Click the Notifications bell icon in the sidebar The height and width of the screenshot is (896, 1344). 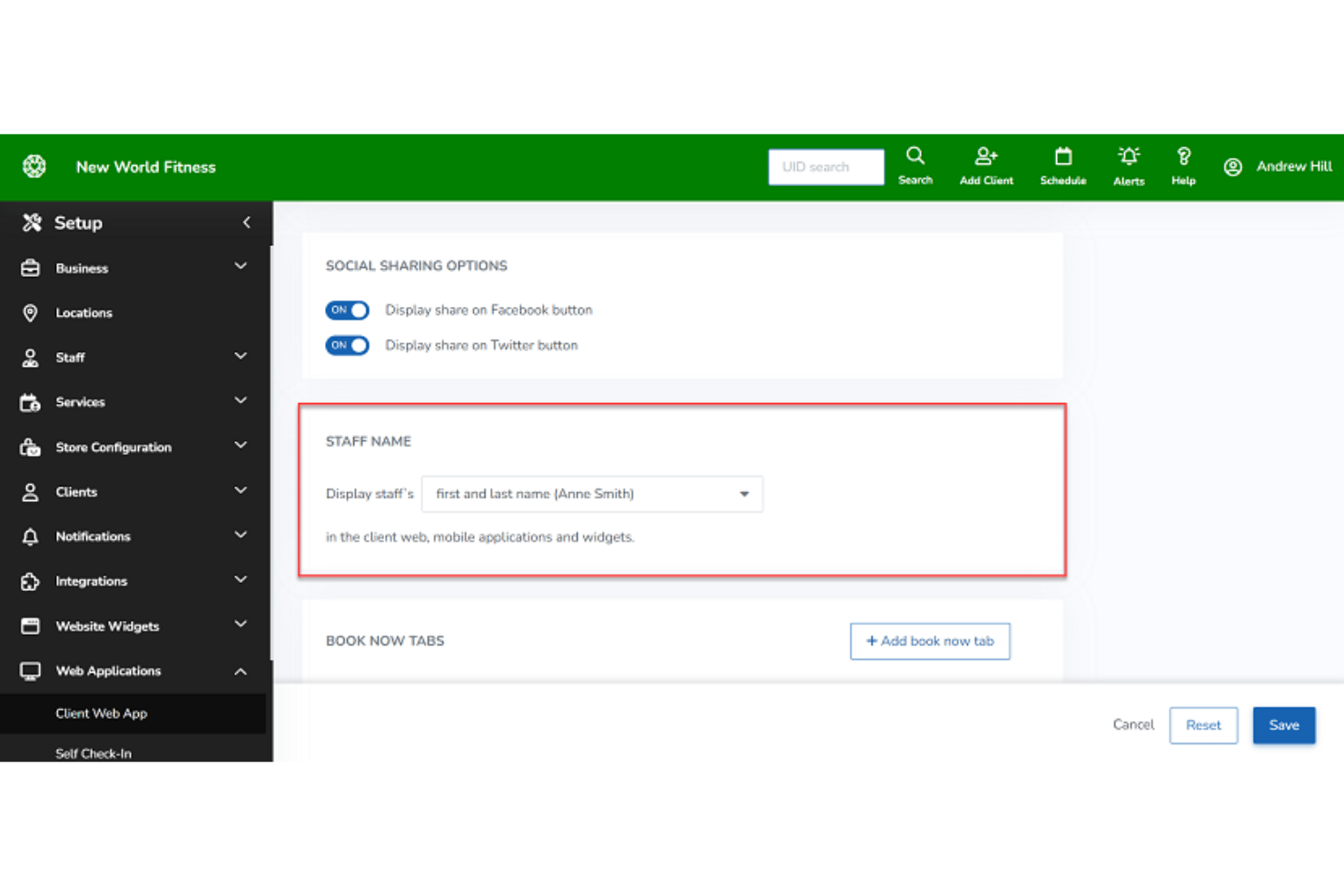click(30, 537)
